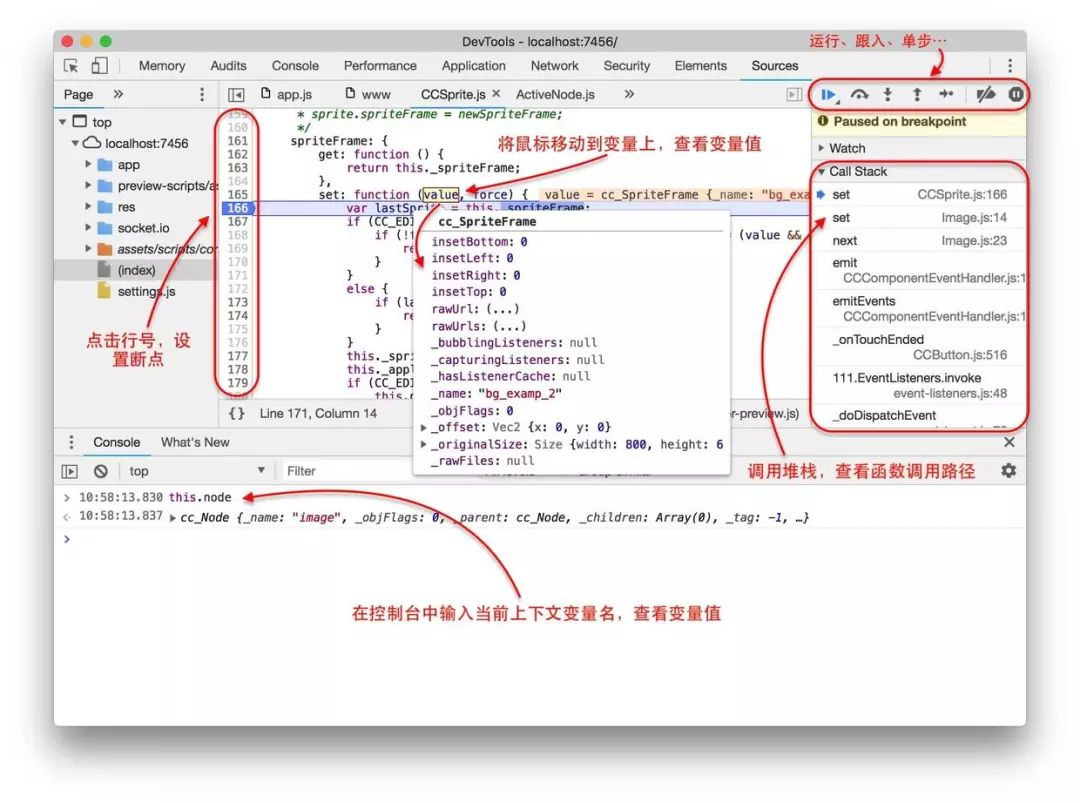Viewport: 1080px width, 803px height.
Task: Collapse the localhost:7456 tree node
Action: tap(75, 143)
